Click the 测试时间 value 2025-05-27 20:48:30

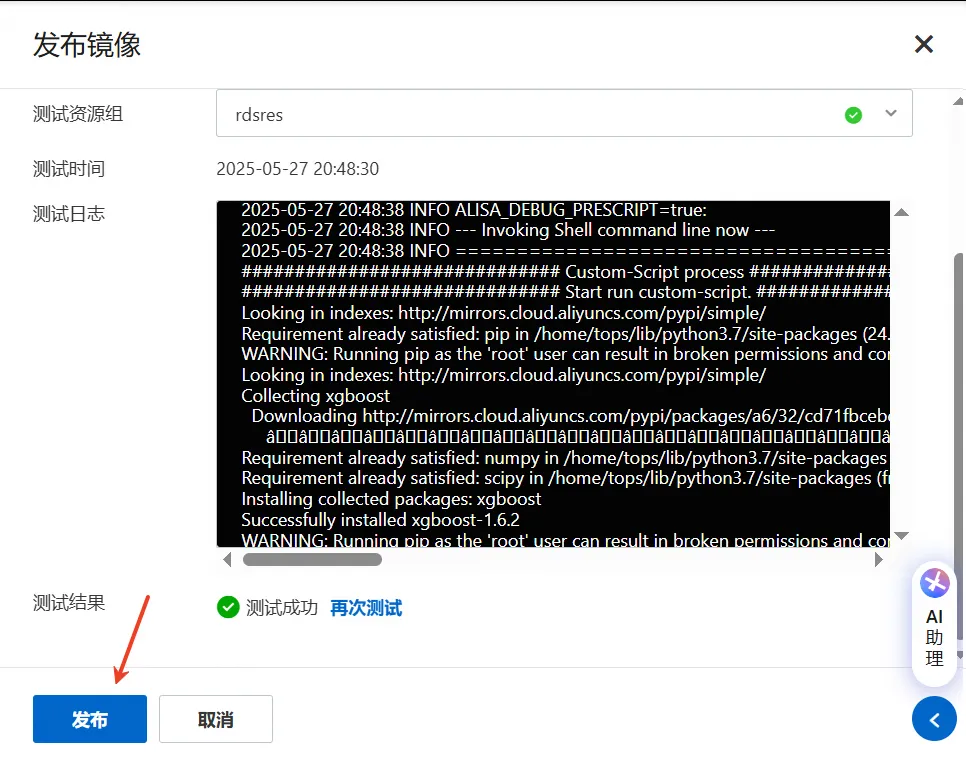click(298, 169)
